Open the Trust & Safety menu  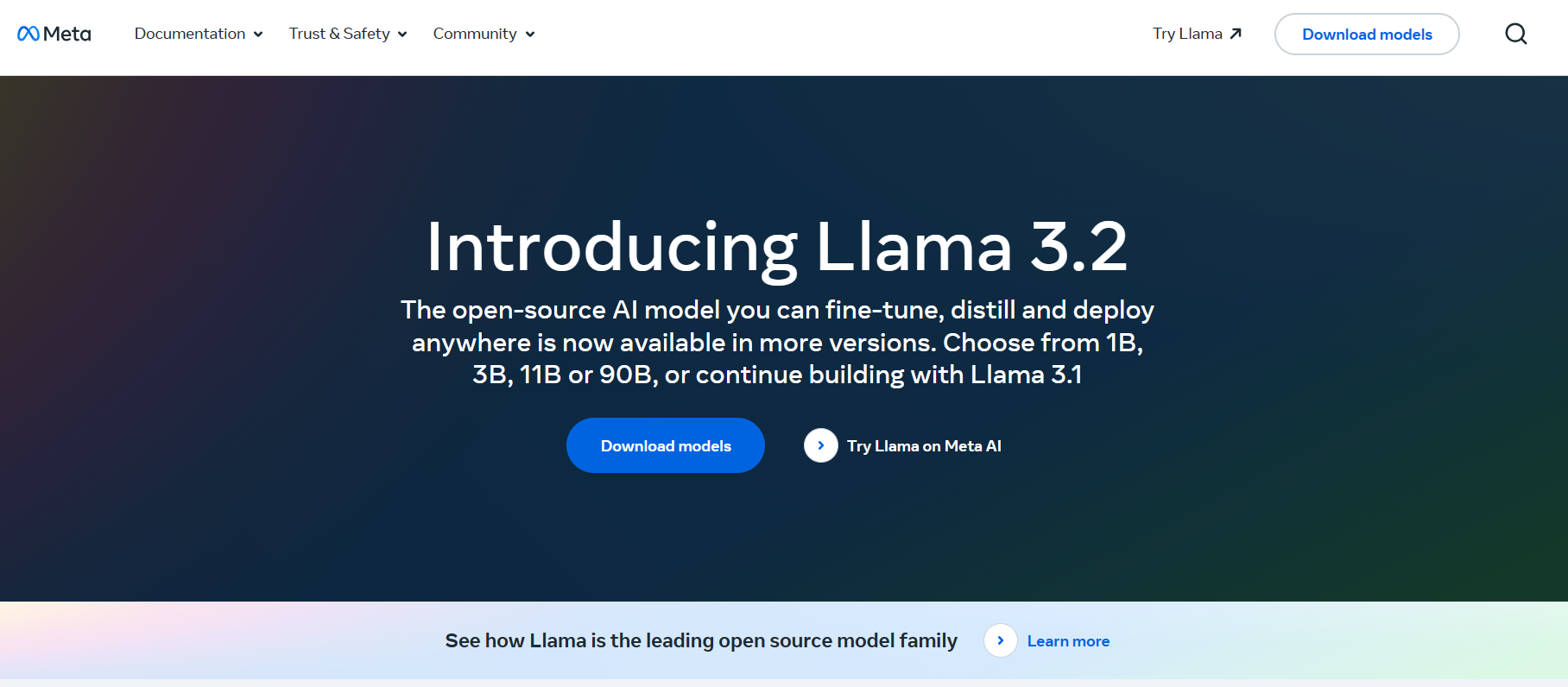coord(338,34)
